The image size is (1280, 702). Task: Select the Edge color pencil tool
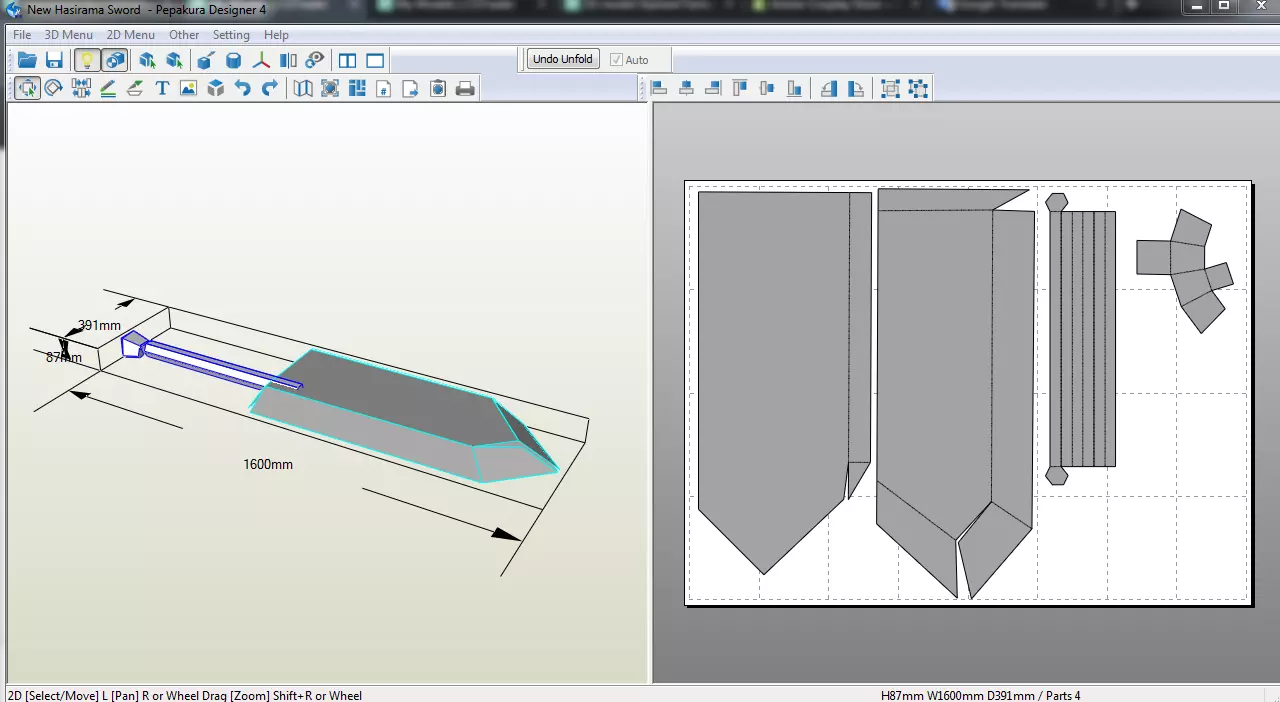[x=108, y=88]
